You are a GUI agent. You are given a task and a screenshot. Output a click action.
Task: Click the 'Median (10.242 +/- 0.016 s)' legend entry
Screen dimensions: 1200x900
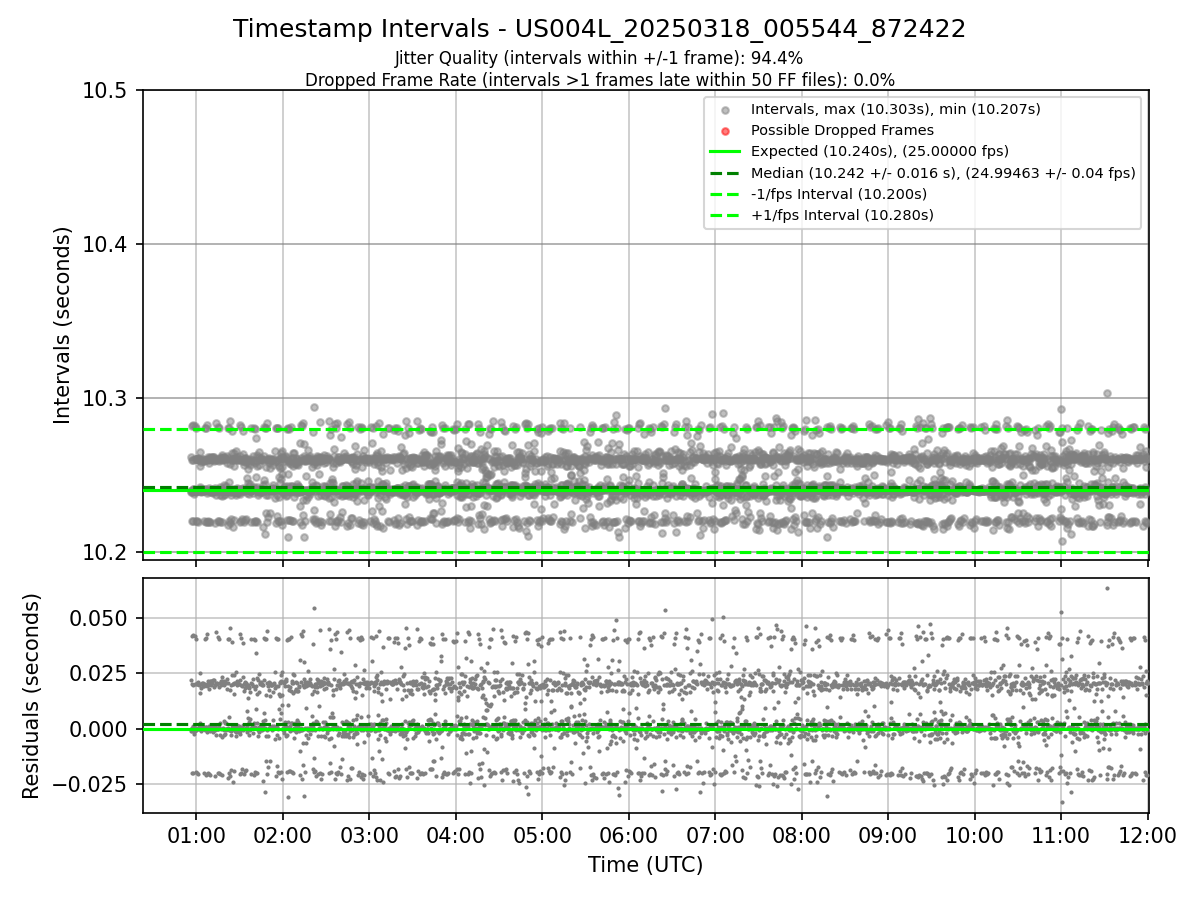pyautogui.click(x=943, y=173)
